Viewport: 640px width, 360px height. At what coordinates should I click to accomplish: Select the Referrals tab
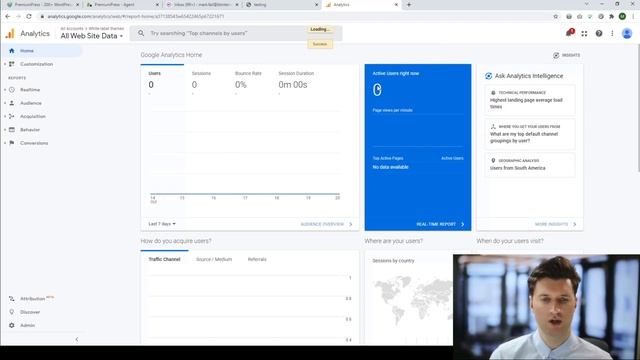(257, 259)
